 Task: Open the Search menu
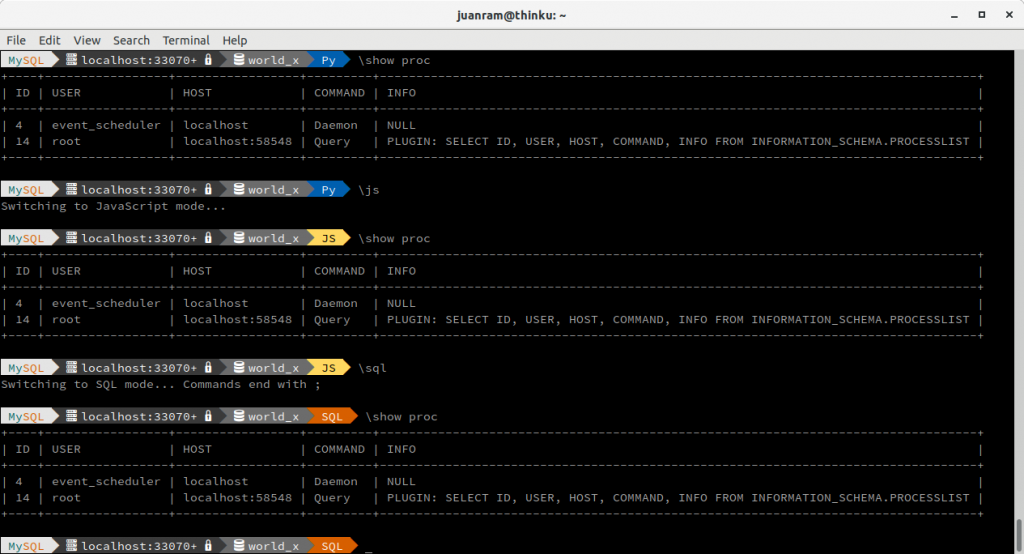131,40
